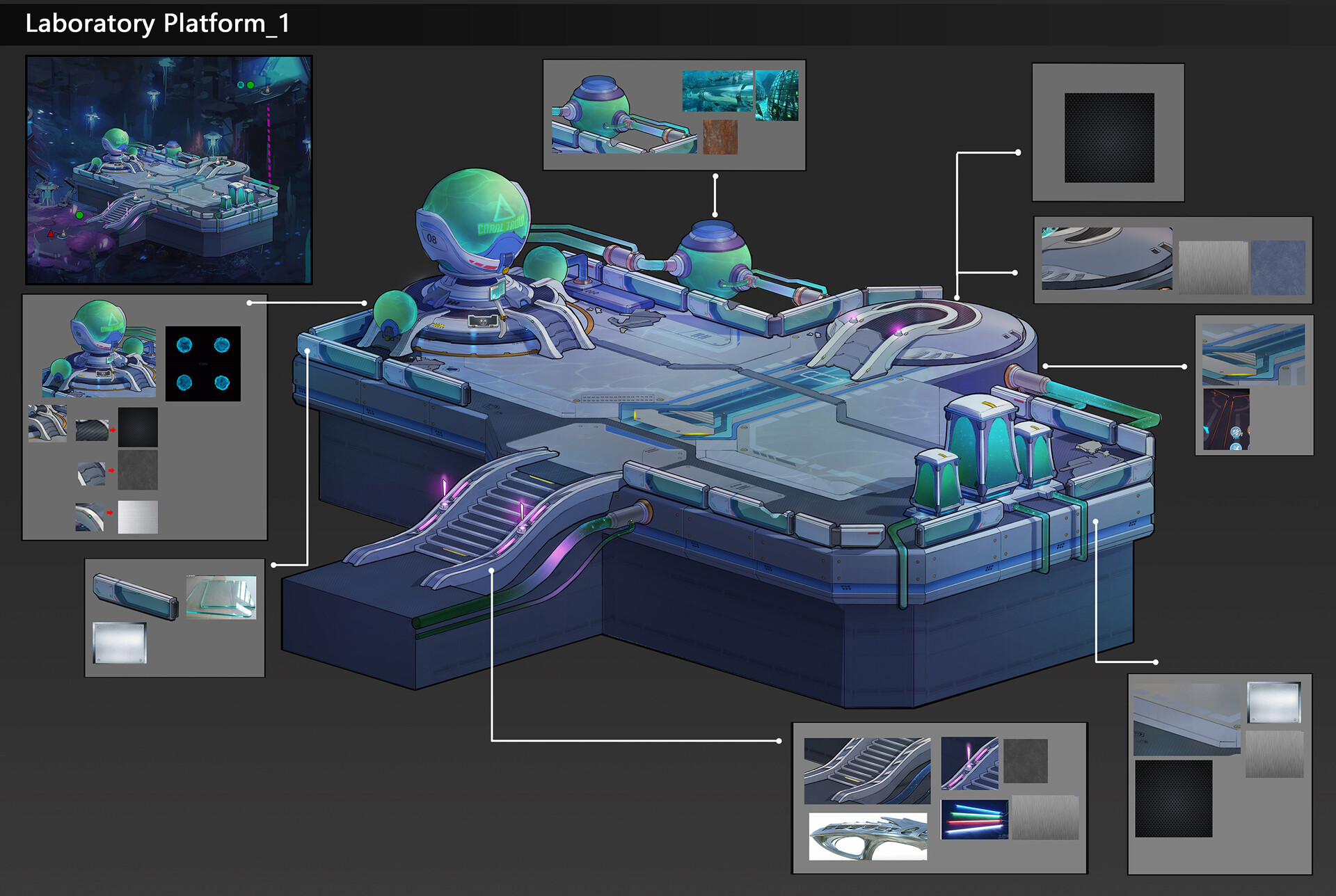Click the red arrow beside the dark texture

pos(113,431)
